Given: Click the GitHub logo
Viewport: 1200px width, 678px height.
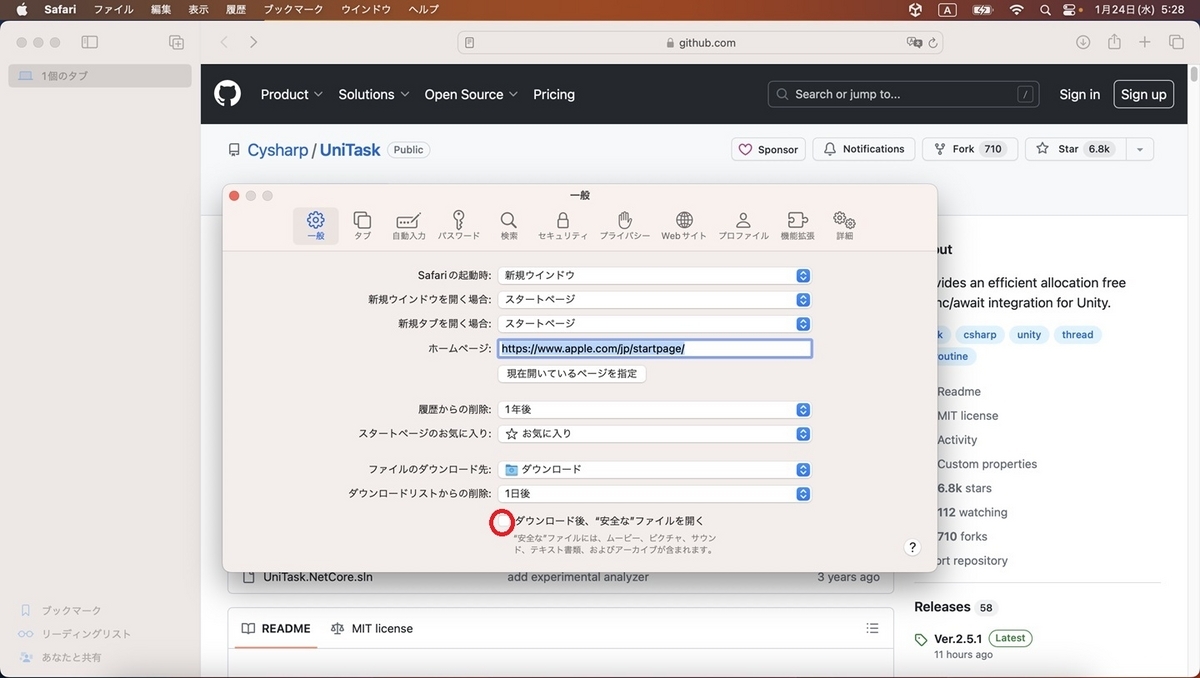Looking at the screenshot, I should pos(228,94).
